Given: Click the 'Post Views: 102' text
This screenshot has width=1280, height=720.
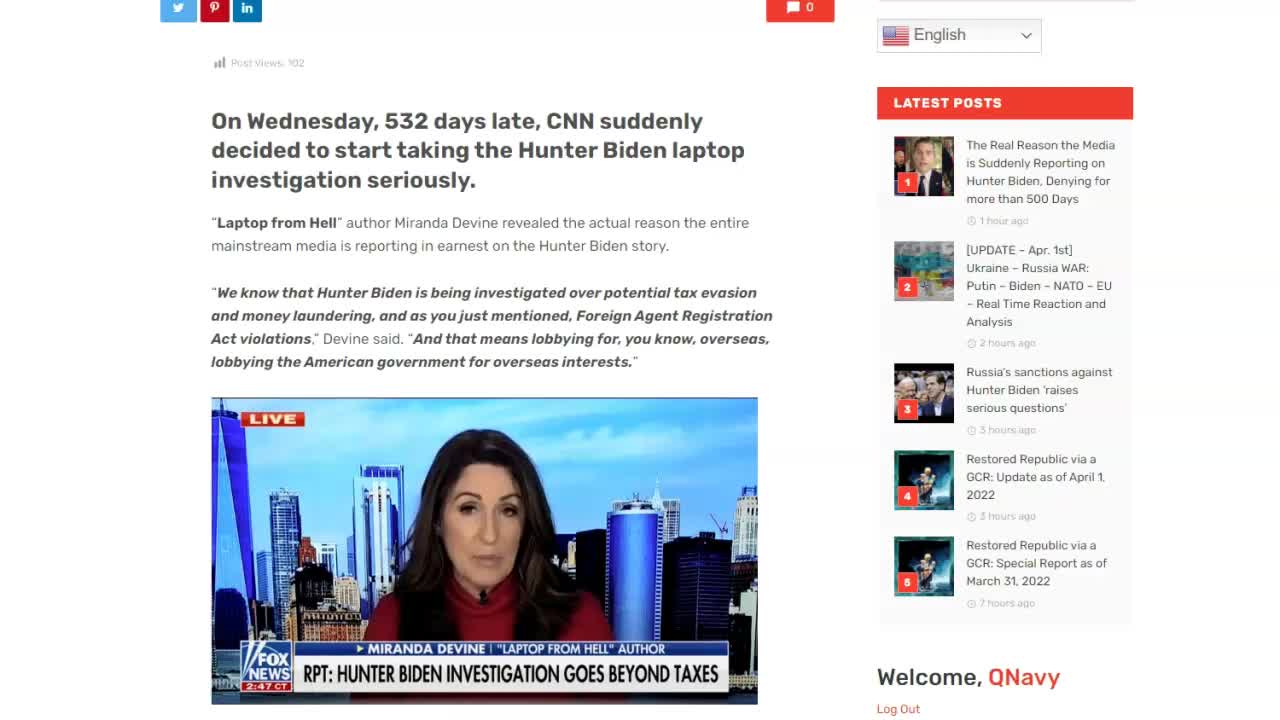Looking at the screenshot, I should click(x=268, y=63).
